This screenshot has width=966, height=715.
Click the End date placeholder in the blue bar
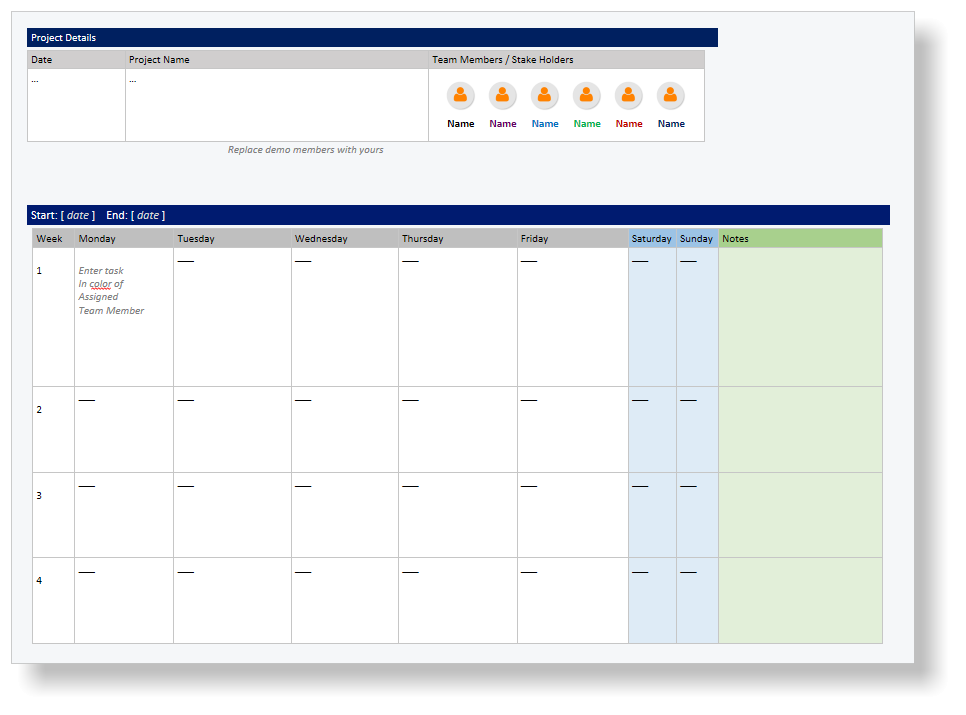click(148, 215)
